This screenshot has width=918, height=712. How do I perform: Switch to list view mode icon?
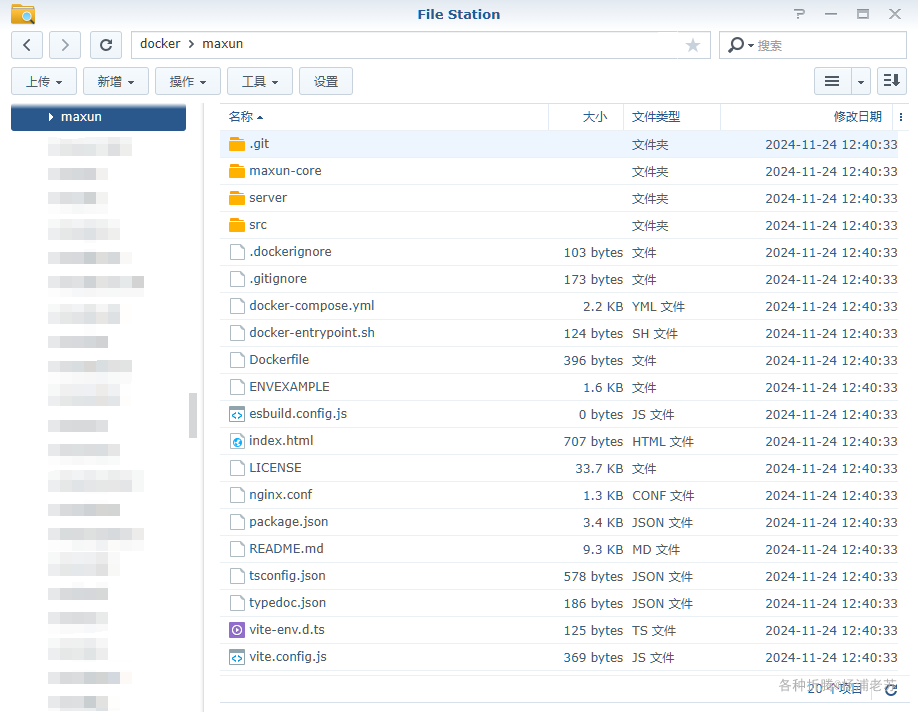coord(832,81)
